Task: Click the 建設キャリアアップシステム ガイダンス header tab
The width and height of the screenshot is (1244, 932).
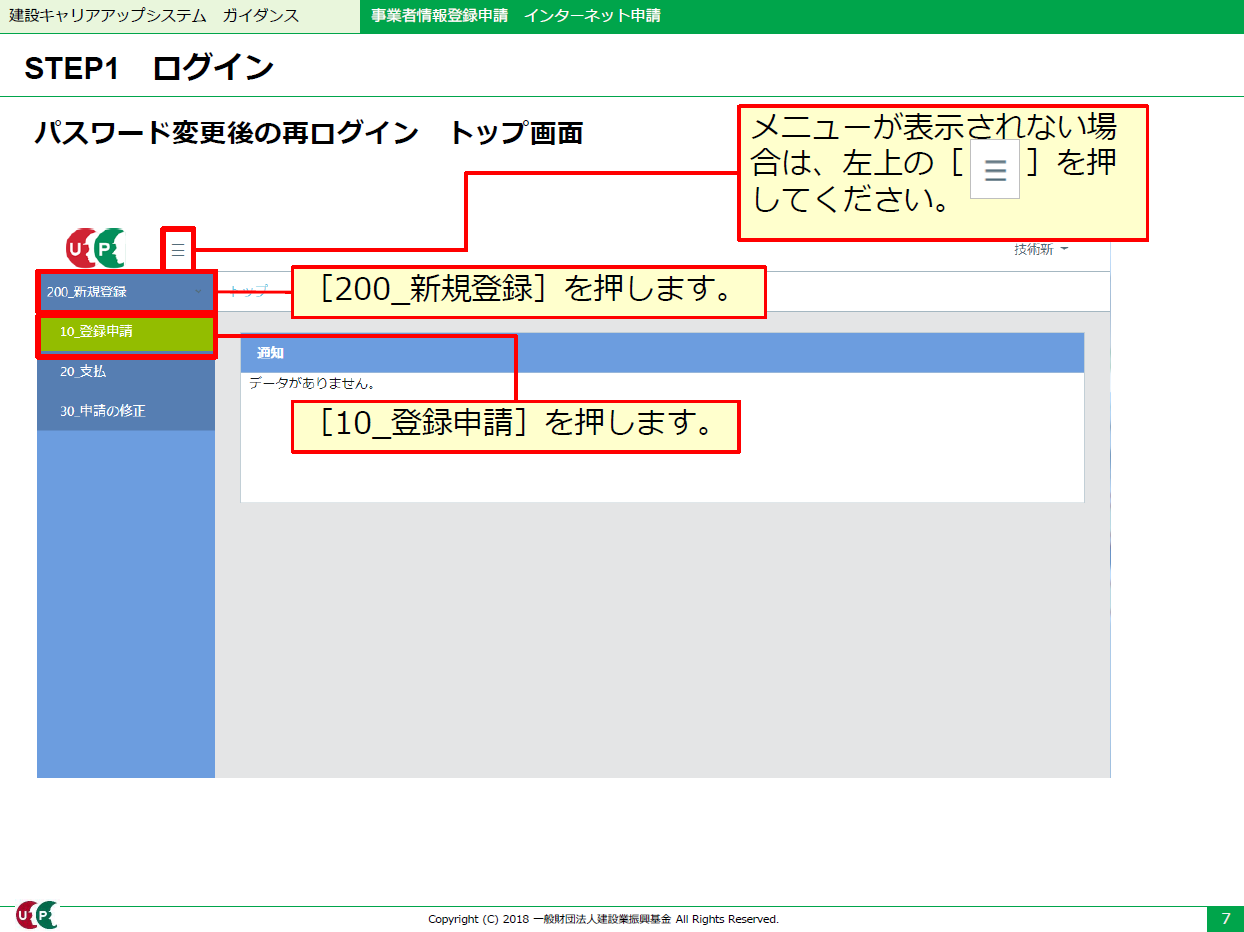Action: click(180, 16)
